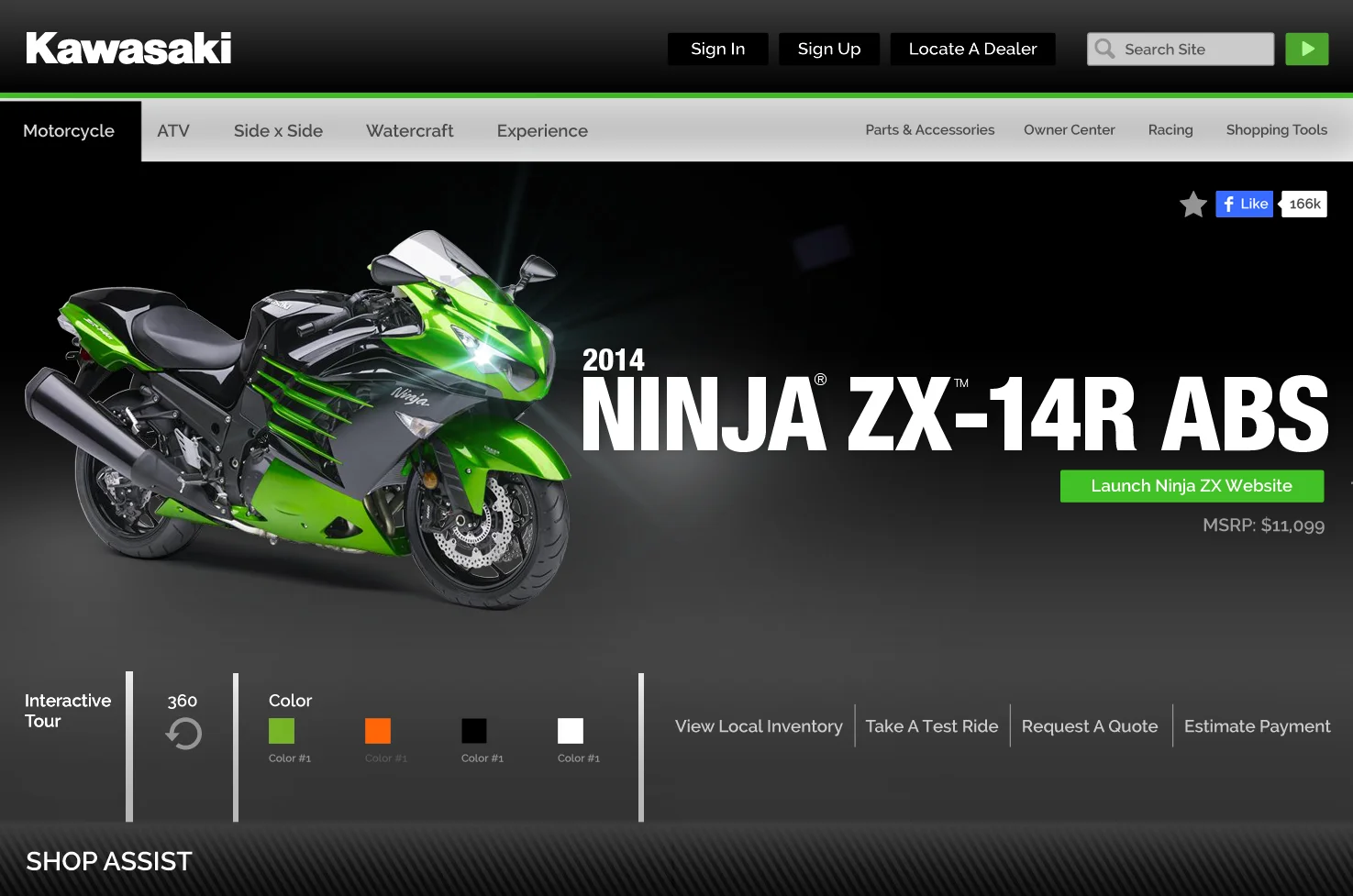Image resolution: width=1353 pixels, height=896 pixels.
Task: Choose the black color swatch
Action: (x=474, y=731)
